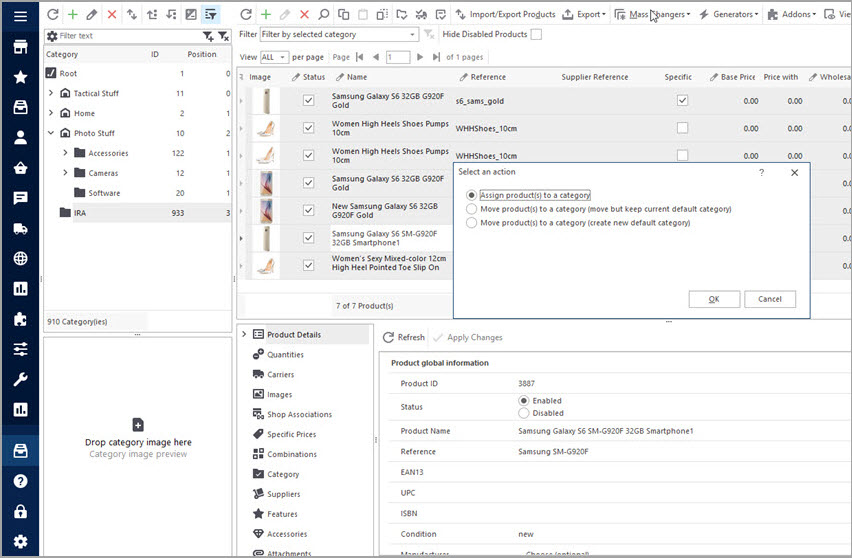Delete the selected product with the red X
The image size is (852, 558).
click(x=304, y=15)
